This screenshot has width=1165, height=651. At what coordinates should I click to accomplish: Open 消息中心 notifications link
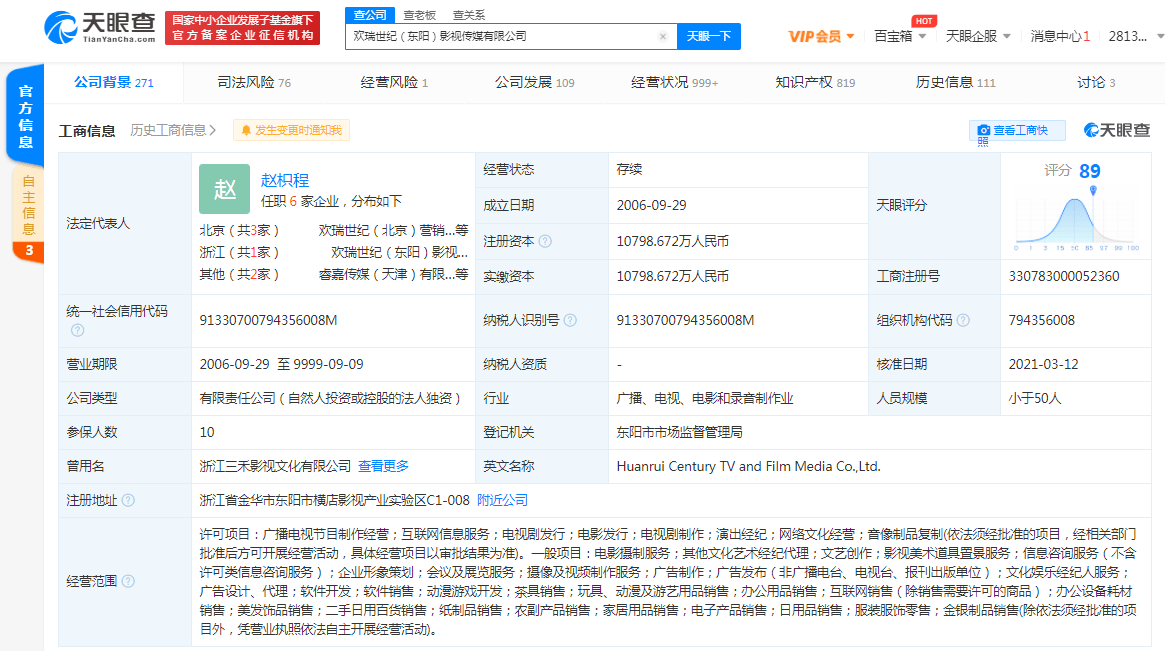[1059, 36]
